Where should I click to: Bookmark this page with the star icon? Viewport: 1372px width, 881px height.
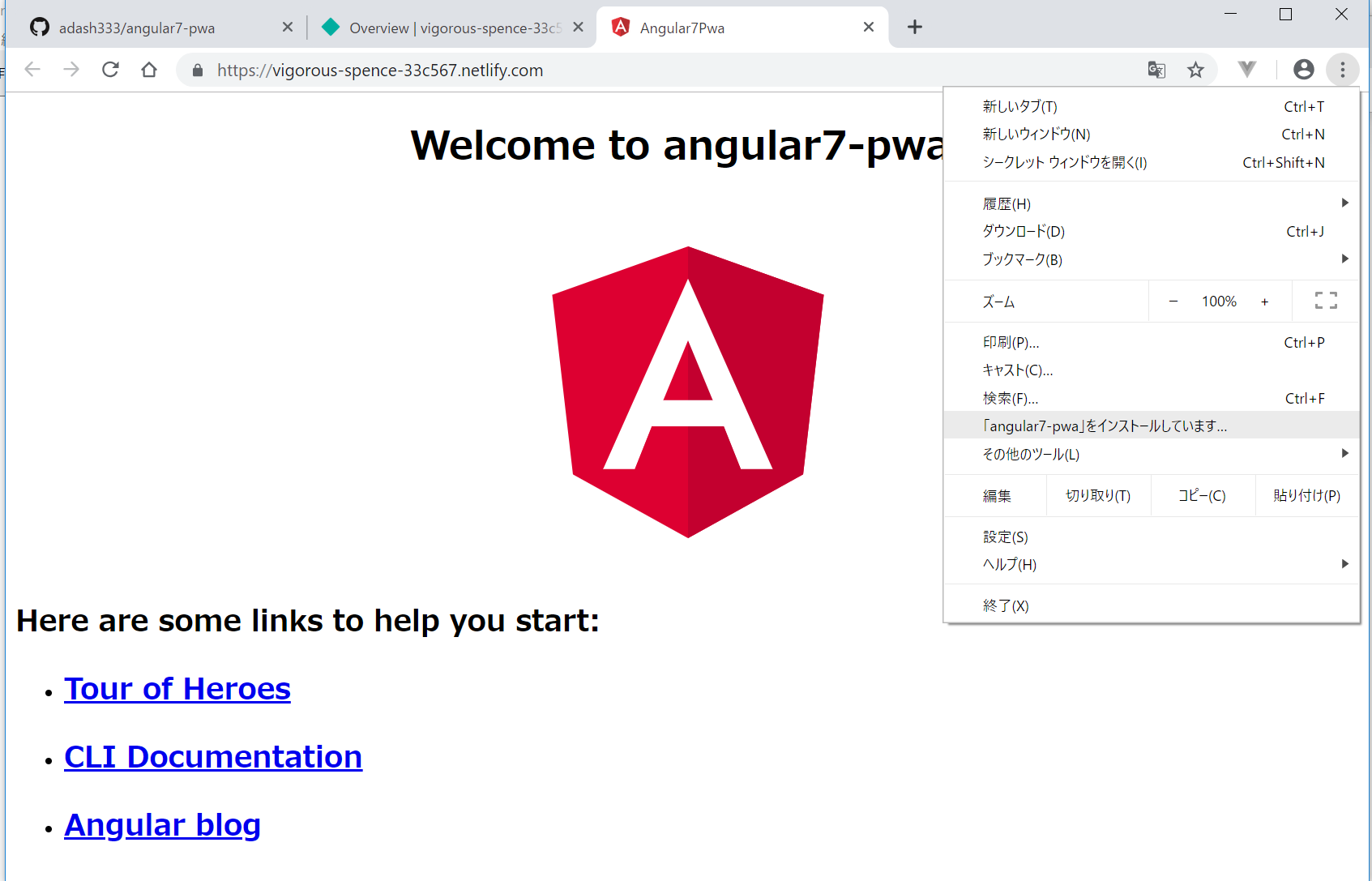click(x=1195, y=70)
